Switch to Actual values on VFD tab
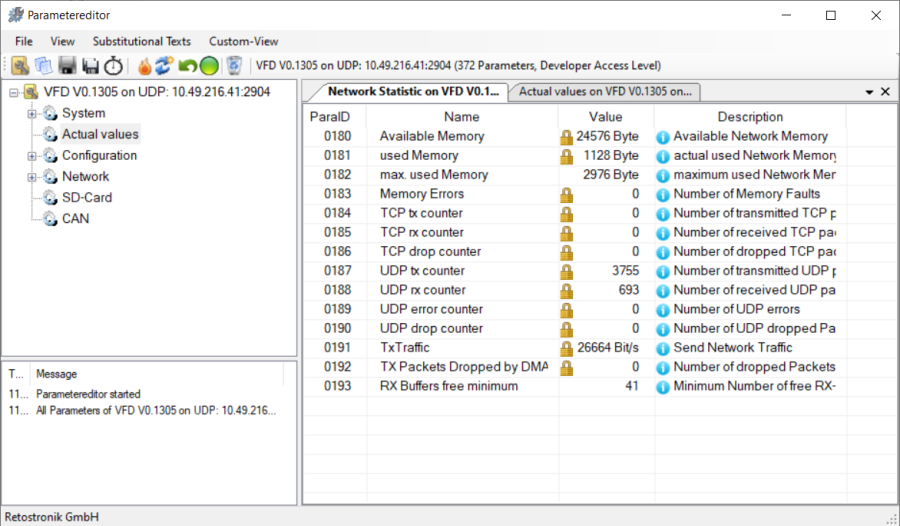The width and height of the screenshot is (900, 526). click(x=605, y=91)
